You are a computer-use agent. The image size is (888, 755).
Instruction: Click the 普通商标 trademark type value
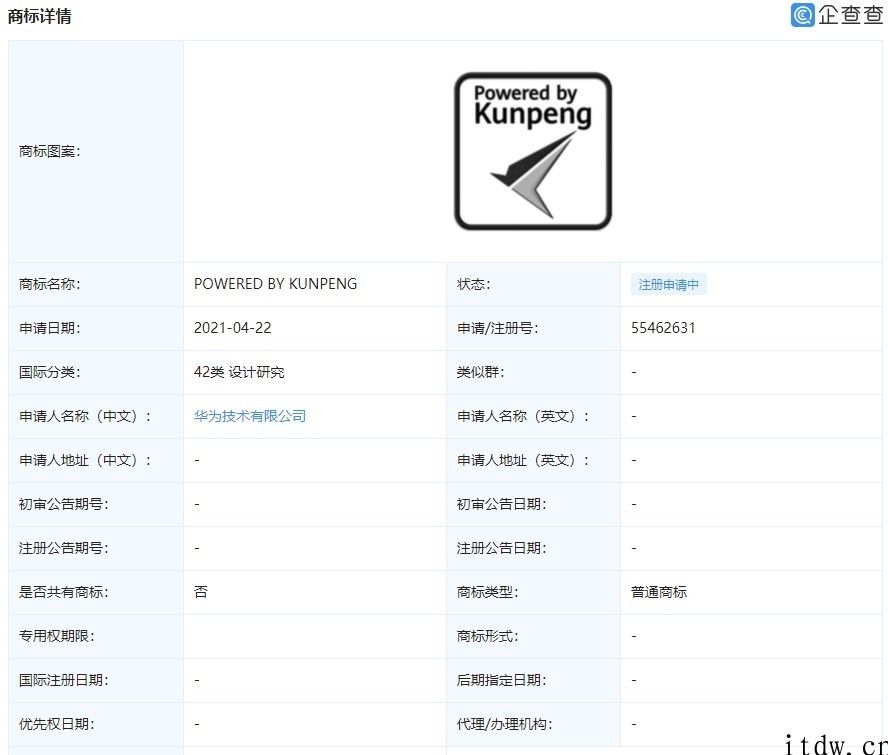pyautogui.click(x=659, y=592)
